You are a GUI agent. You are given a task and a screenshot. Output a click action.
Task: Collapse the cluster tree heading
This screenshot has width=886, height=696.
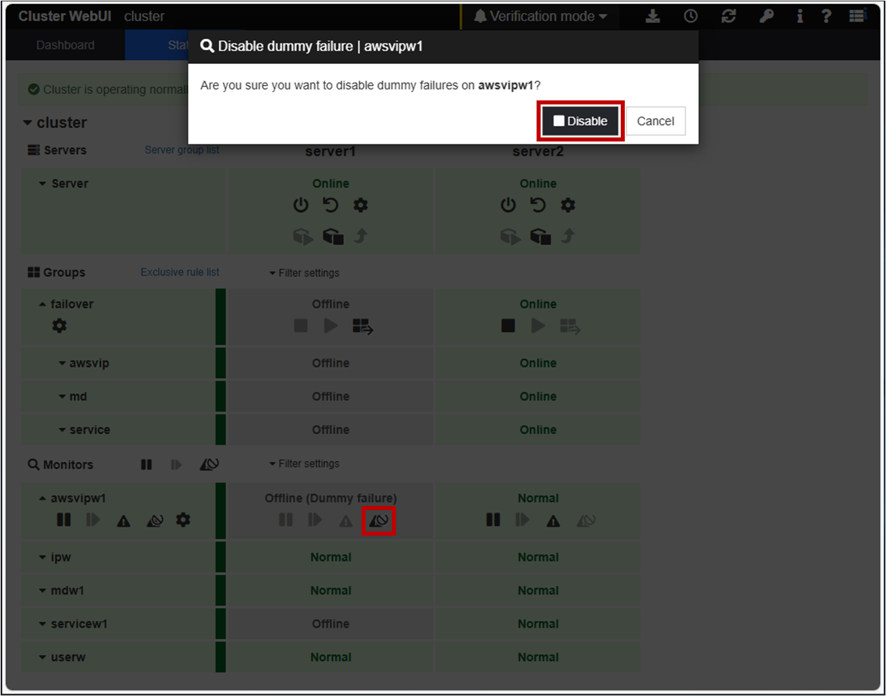[28, 123]
